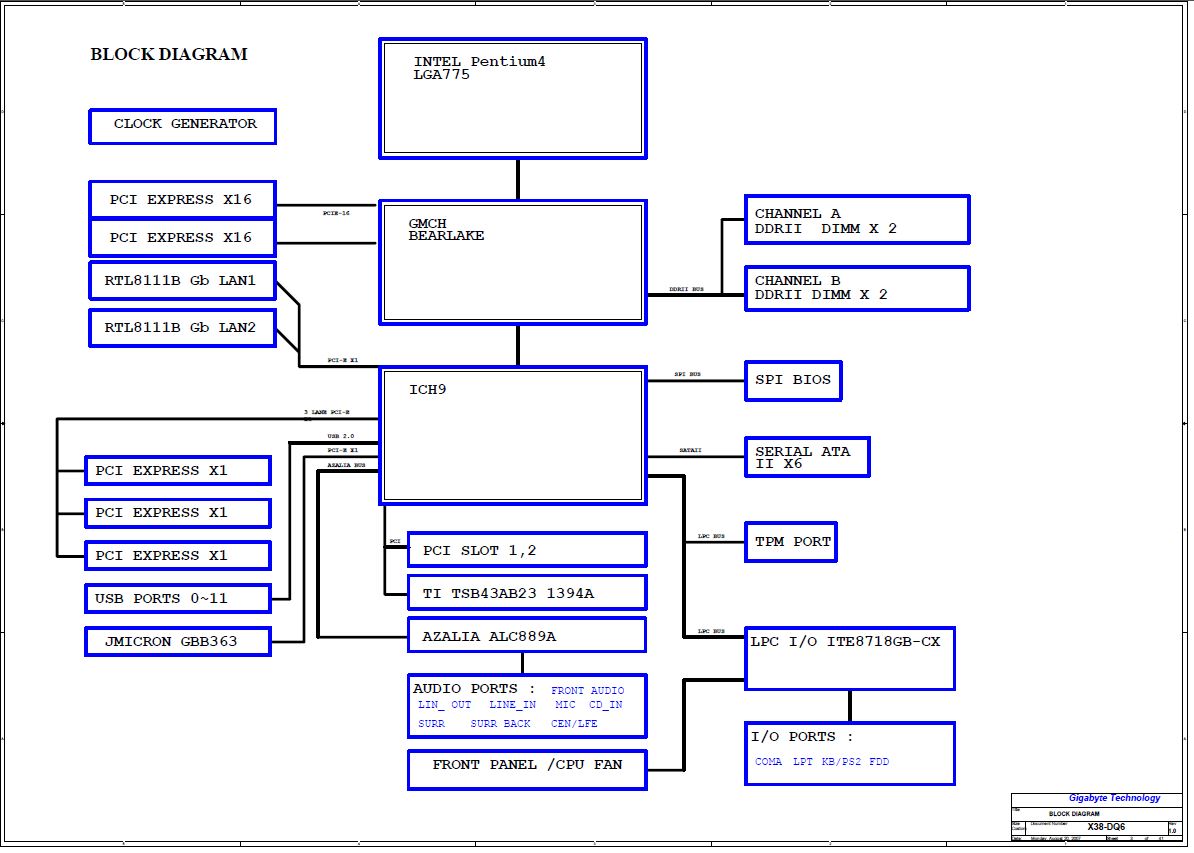The width and height of the screenshot is (1194, 853).
Task: Click the "SPI BUS" bus label
Action: click(688, 375)
